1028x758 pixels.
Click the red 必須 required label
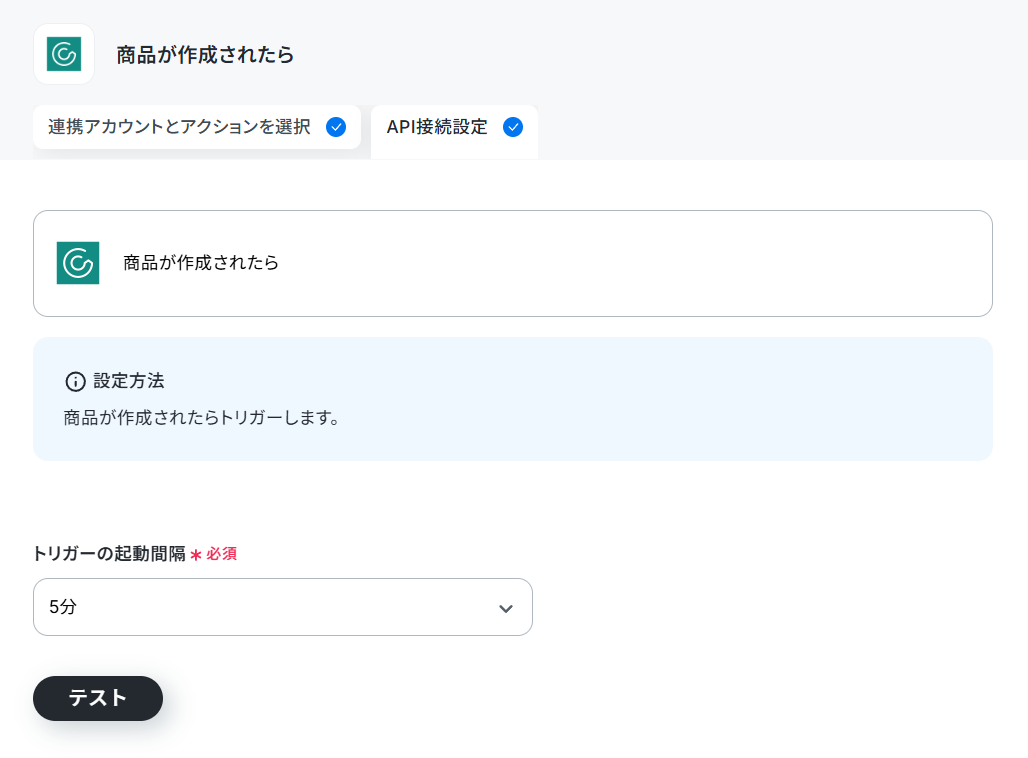[222, 554]
